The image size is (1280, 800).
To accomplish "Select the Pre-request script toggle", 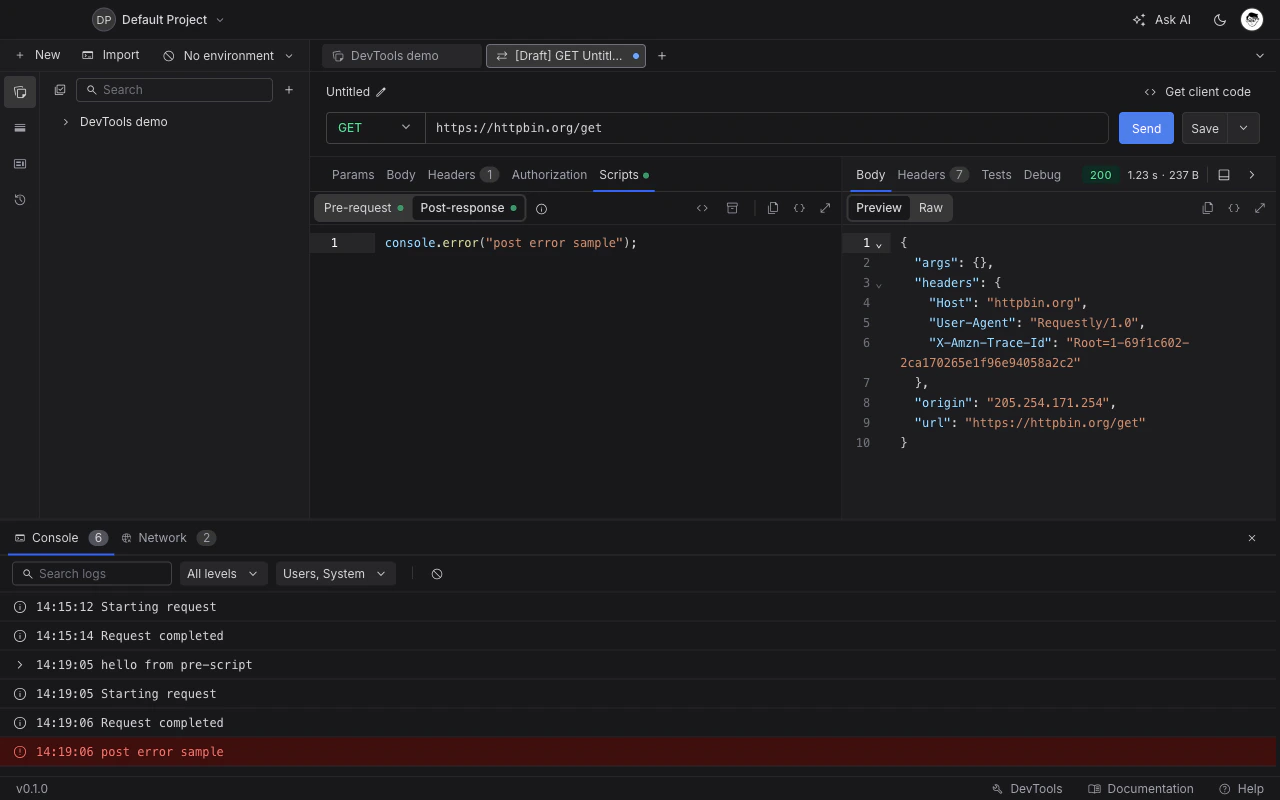I will (363, 208).
